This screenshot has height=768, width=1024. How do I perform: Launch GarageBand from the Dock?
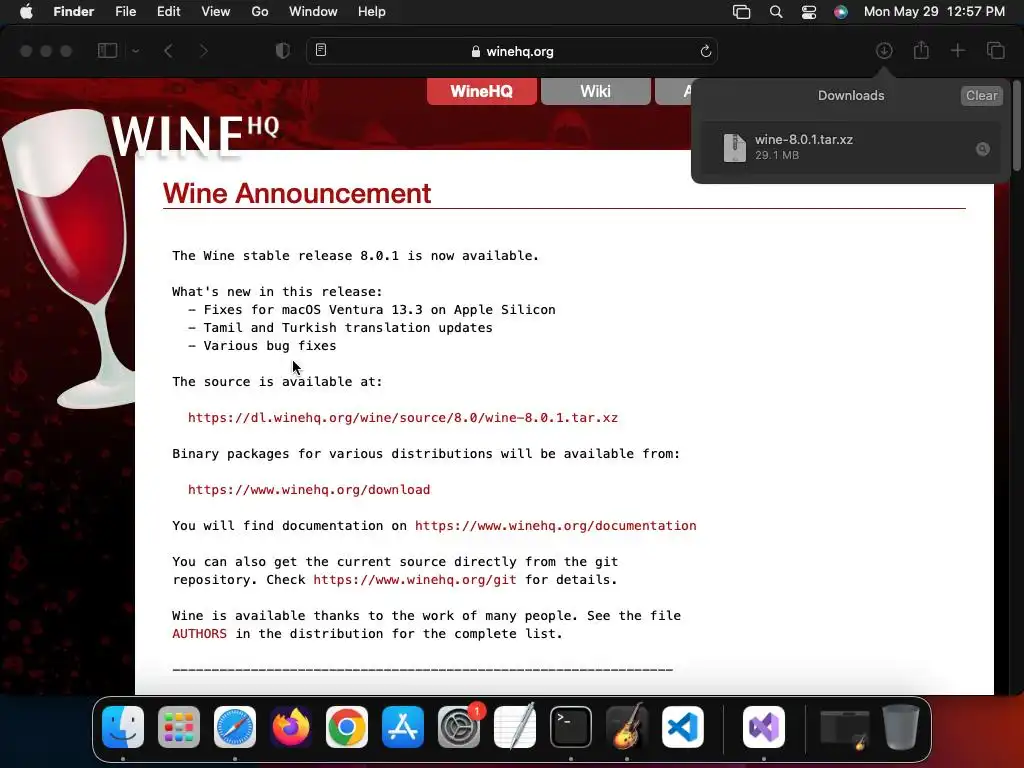(x=627, y=727)
